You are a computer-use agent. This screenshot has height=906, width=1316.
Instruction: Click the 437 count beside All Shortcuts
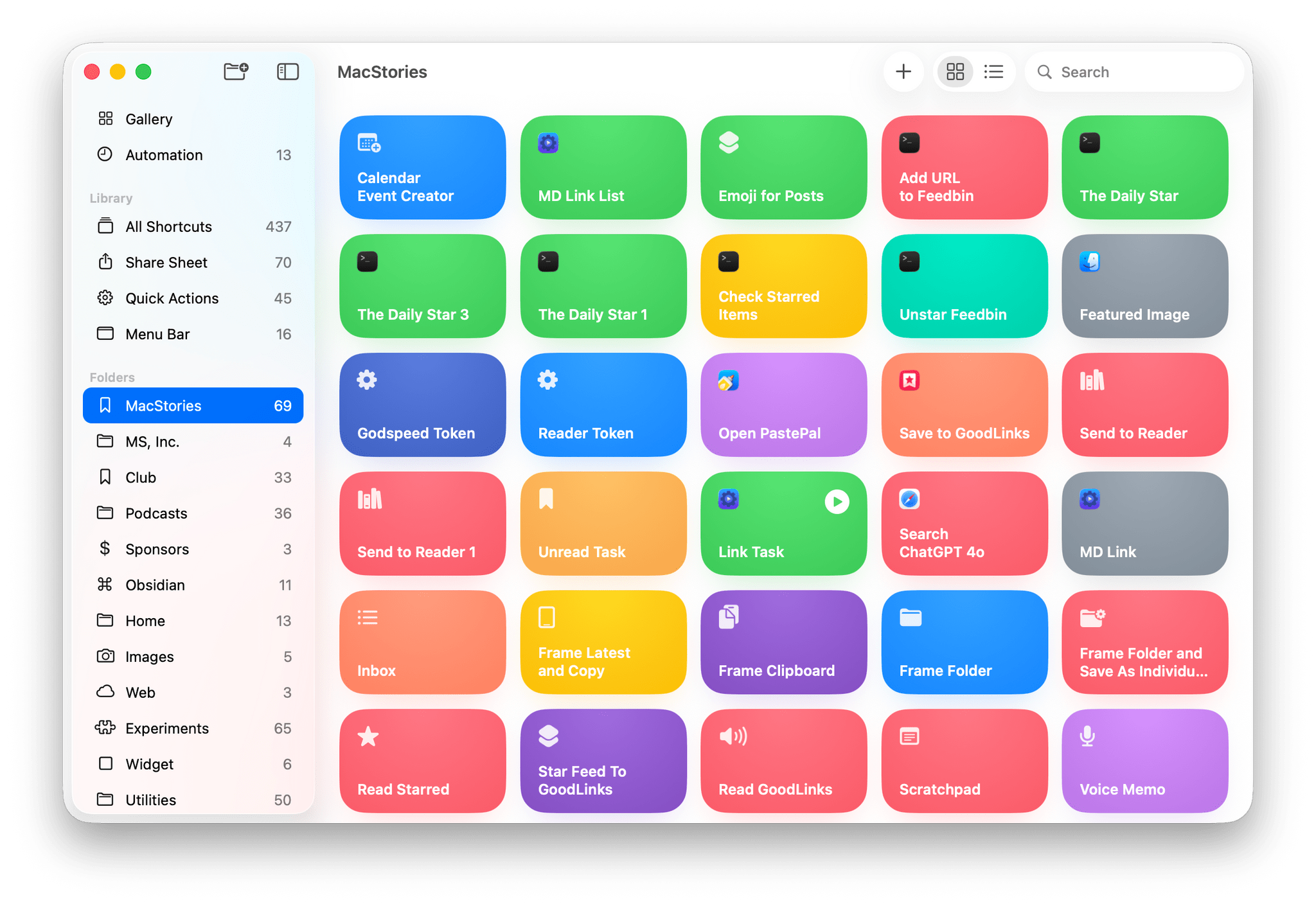279,227
